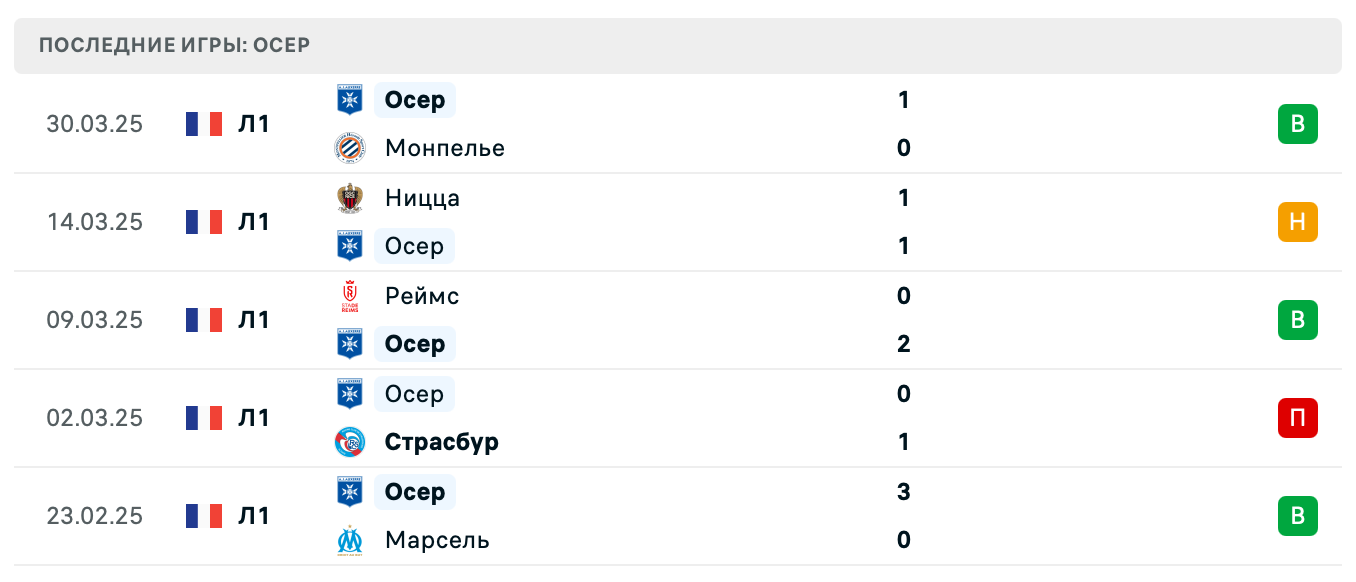This screenshot has width=1356, height=582.
Task: Click the Strasbourg club crest icon
Action: pyautogui.click(x=350, y=442)
